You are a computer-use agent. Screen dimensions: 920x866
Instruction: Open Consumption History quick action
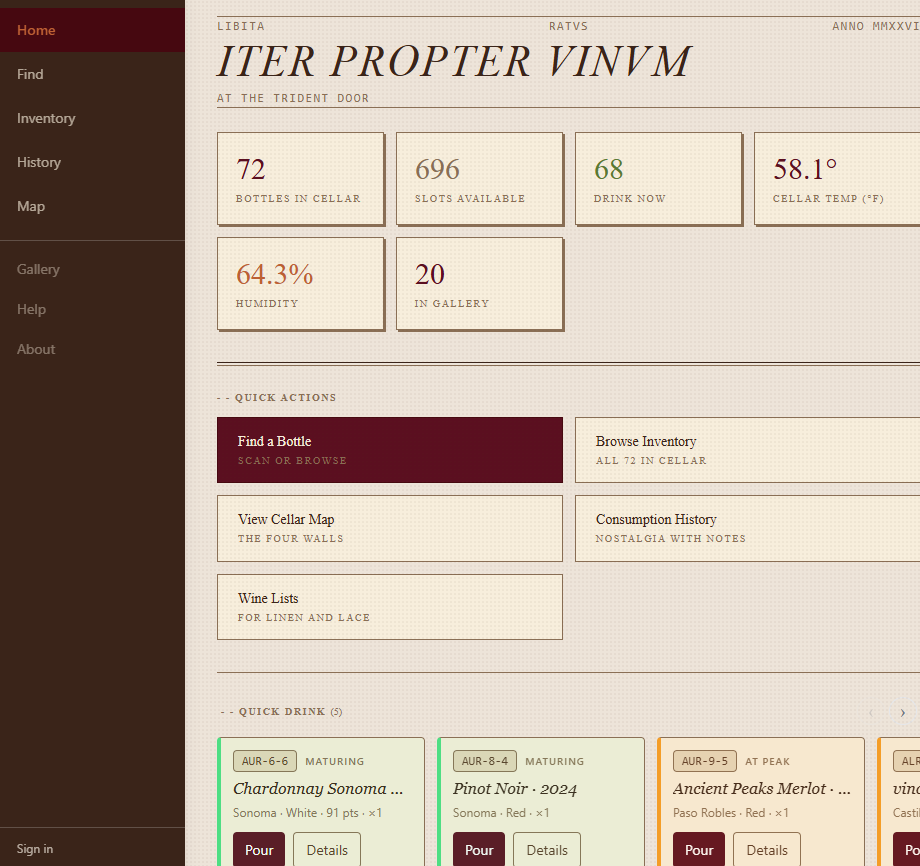(x=747, y=528)
